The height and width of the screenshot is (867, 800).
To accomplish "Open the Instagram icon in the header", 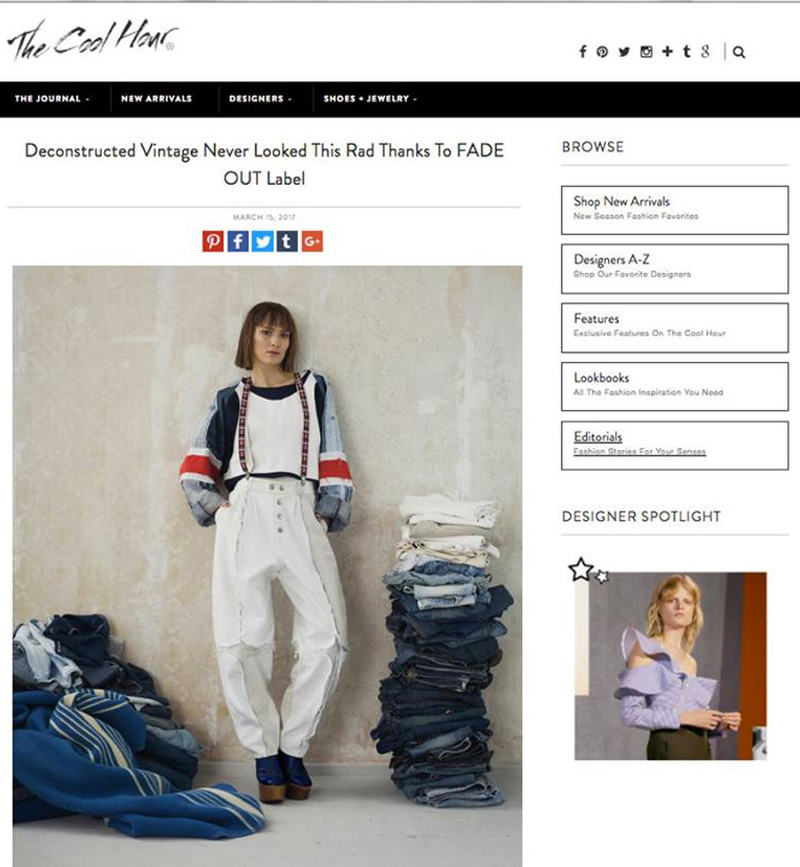I will (646, 51).
